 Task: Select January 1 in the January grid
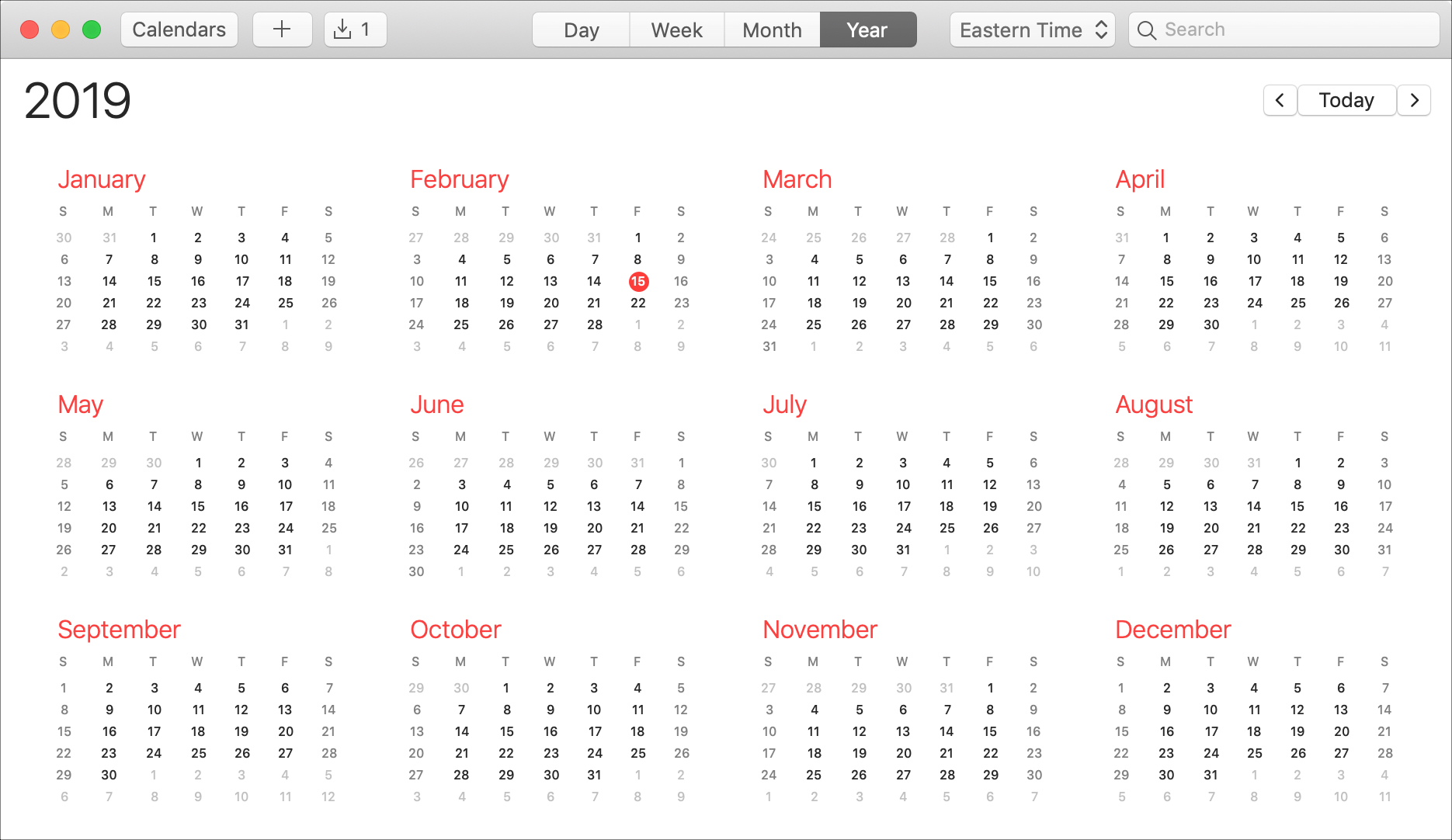pos(154,238)
